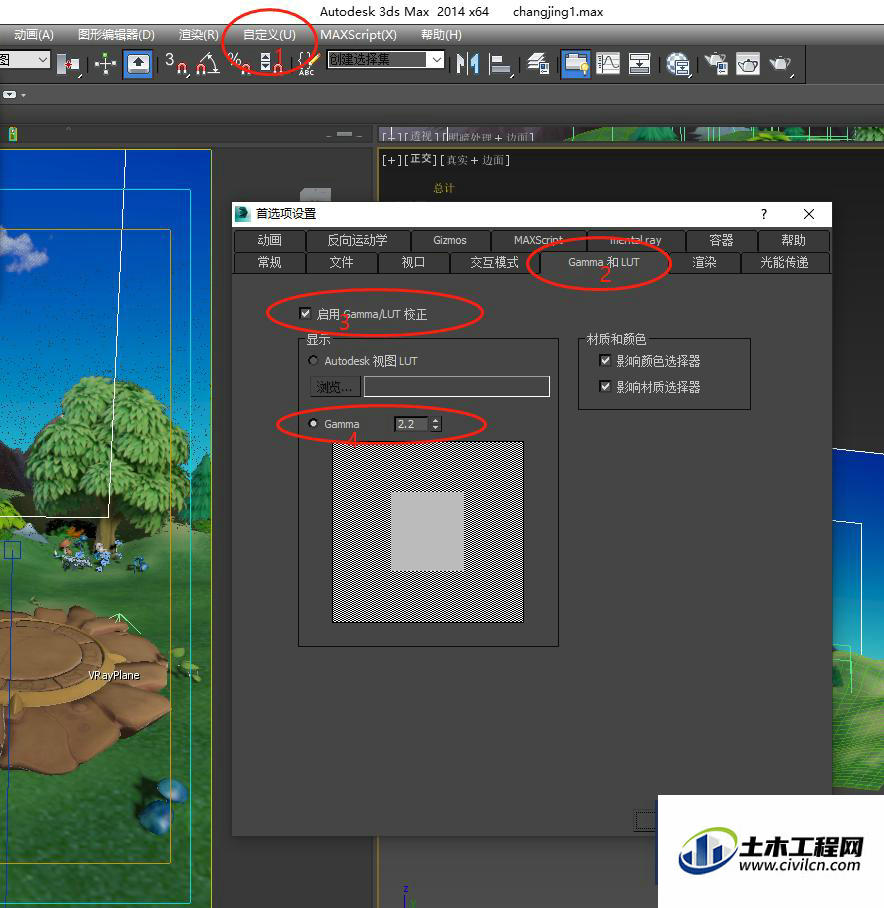Open the Rendered Frame Window icon

tap(748, 64)
